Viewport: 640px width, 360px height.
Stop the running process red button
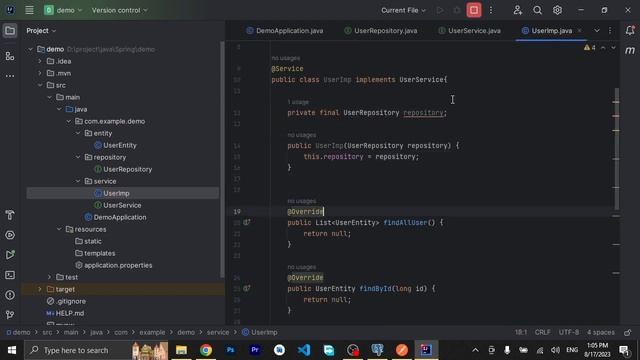(x=474, y=10)
